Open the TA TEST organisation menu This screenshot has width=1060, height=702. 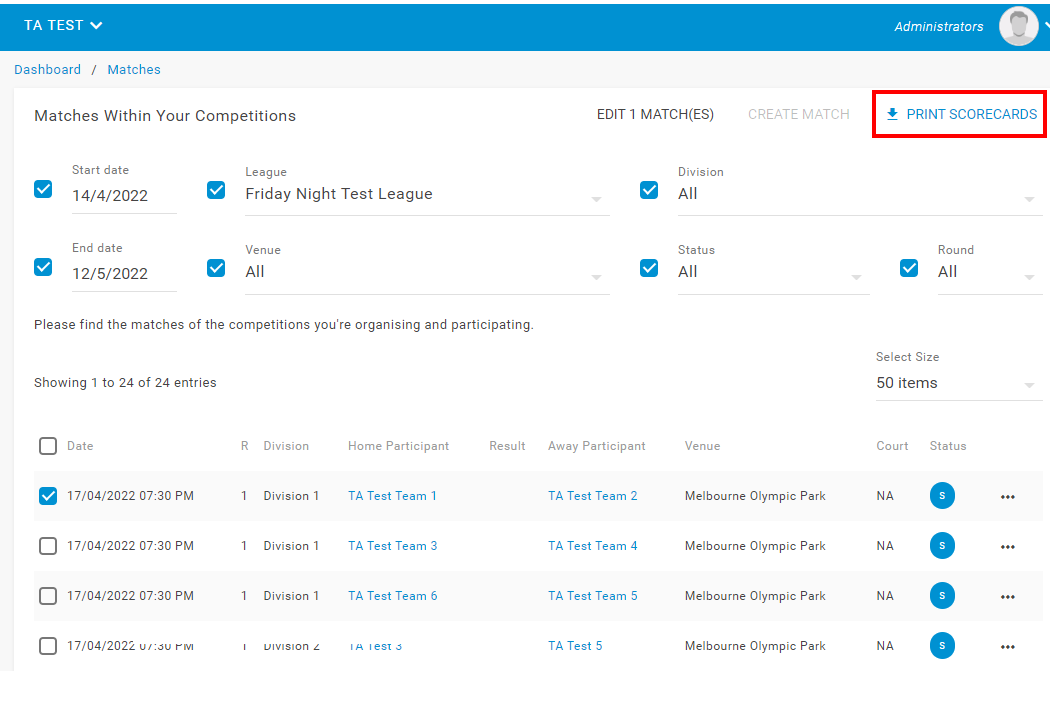[x=63, y=26]
